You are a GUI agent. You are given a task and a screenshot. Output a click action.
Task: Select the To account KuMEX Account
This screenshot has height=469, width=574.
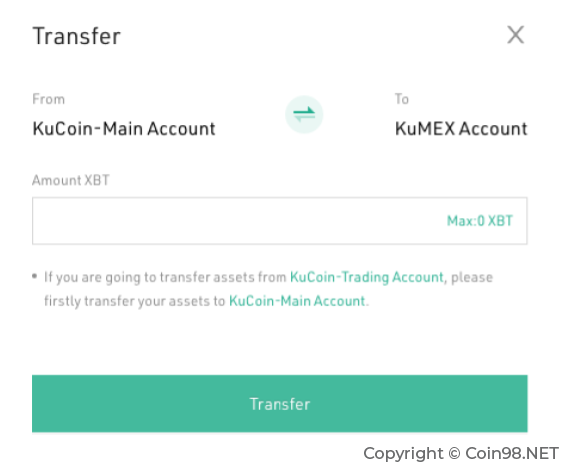tap(461, 129)
